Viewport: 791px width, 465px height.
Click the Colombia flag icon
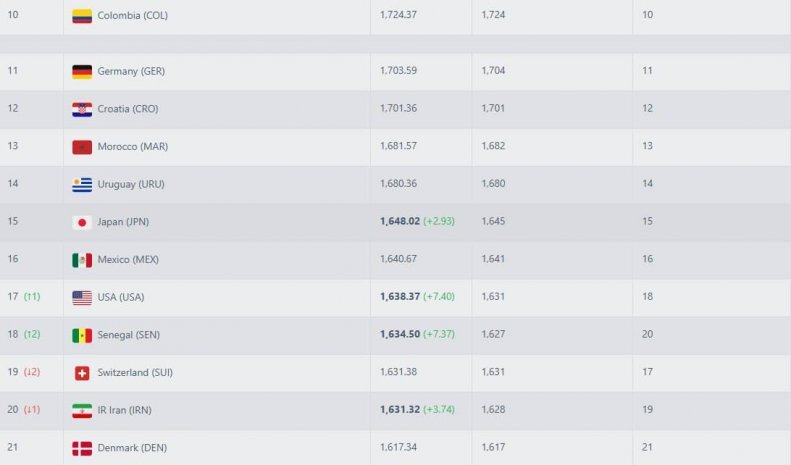(82, 16)
